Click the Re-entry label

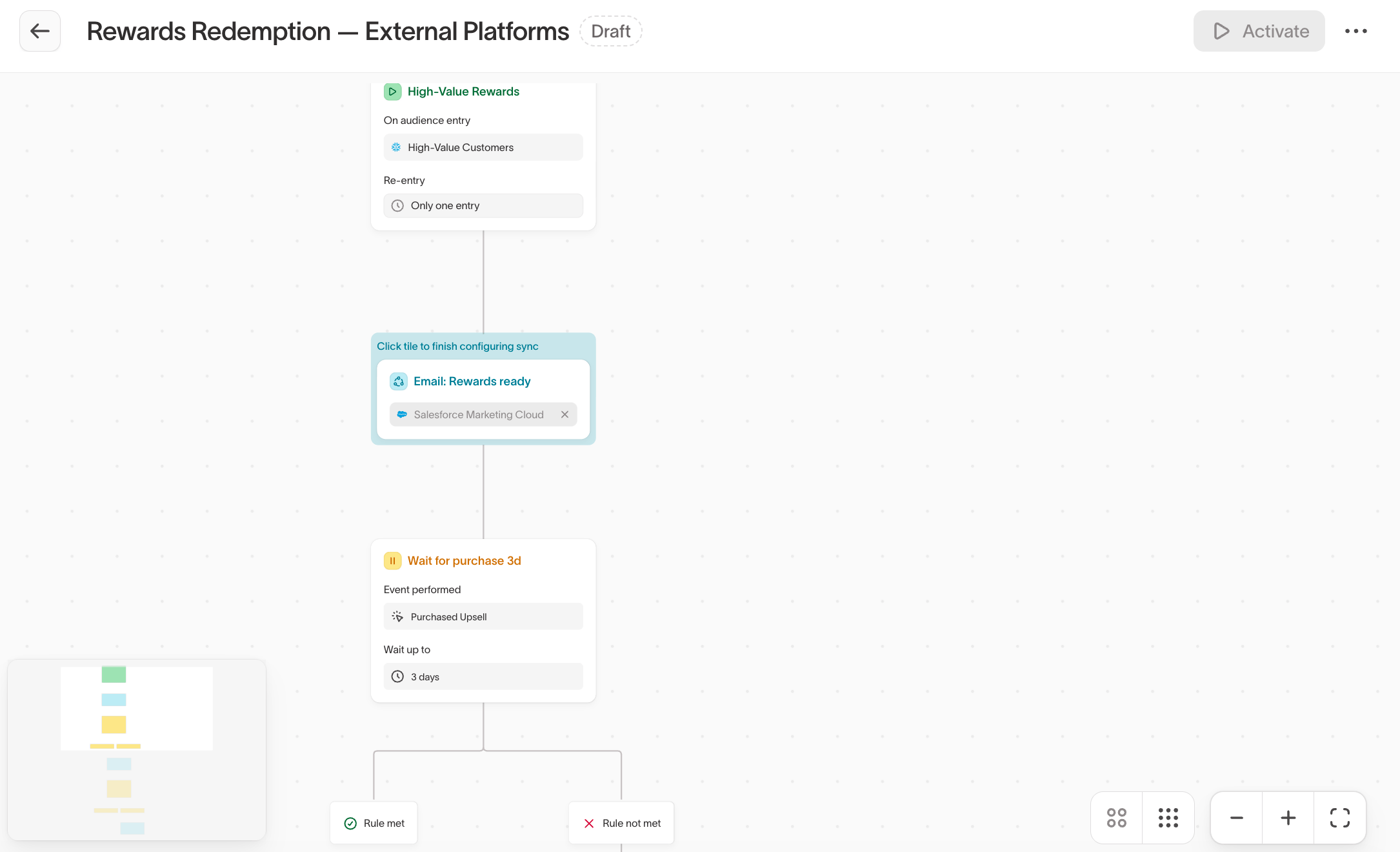click(405, 180)
